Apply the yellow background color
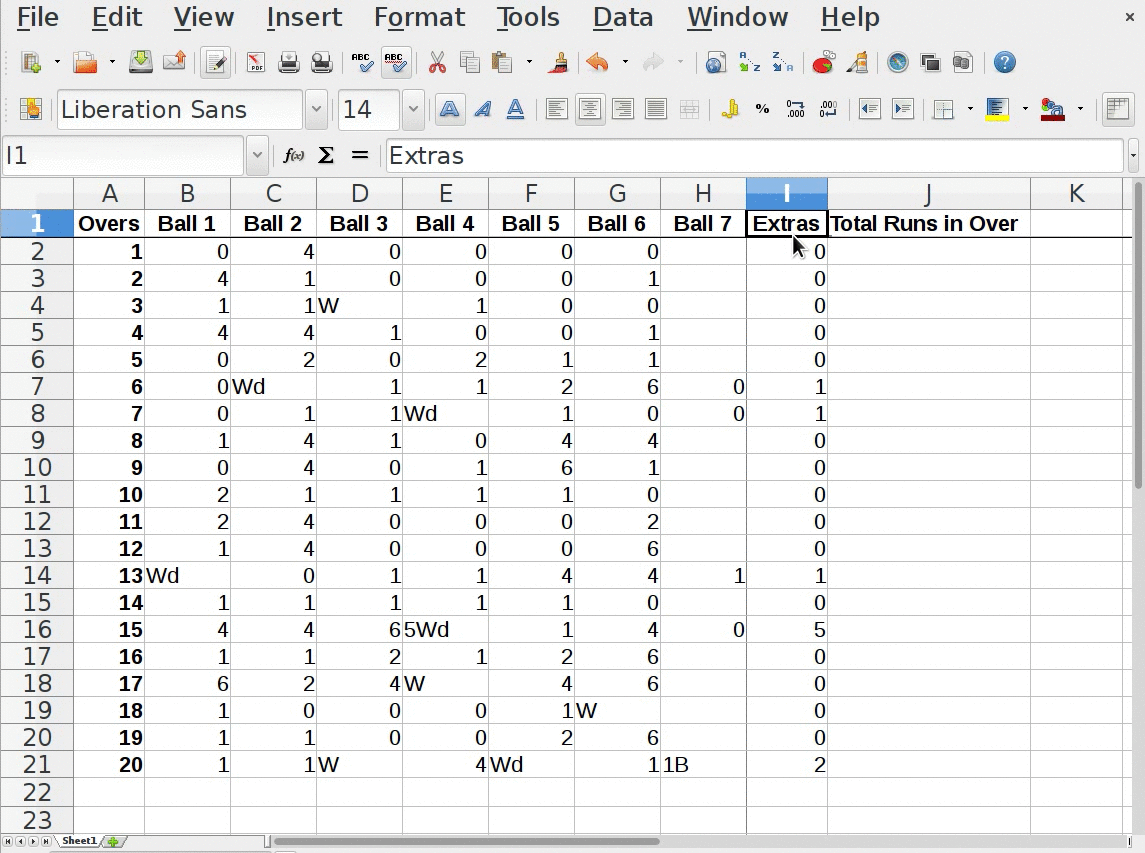 (x=997, y=110)
